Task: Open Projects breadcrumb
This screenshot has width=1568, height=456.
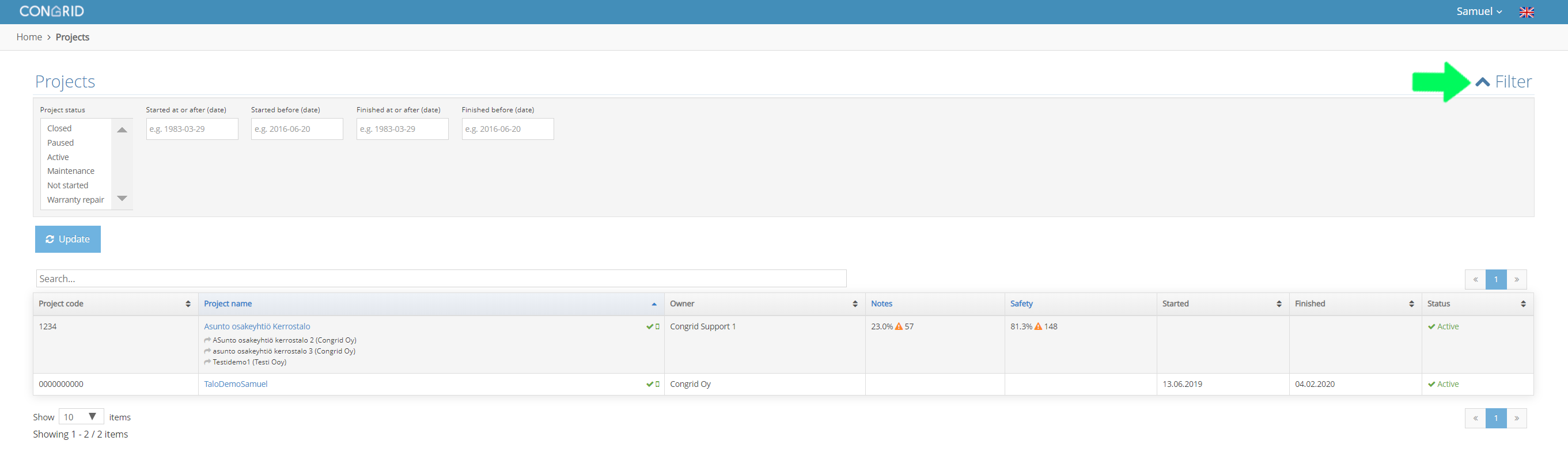Action: point(73,37)
